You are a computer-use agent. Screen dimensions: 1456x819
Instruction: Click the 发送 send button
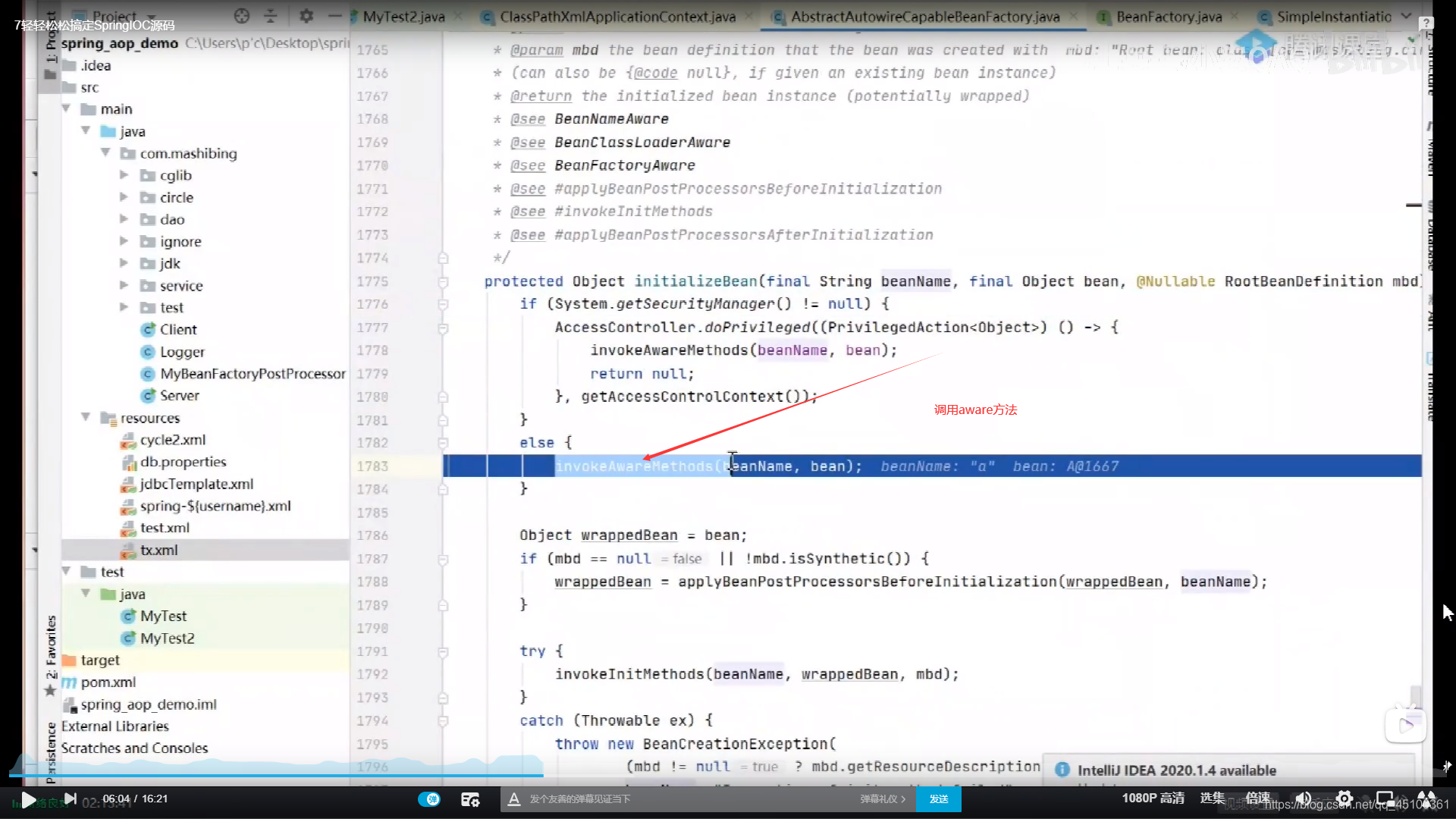pyautogui.click(x=938, y=798)
